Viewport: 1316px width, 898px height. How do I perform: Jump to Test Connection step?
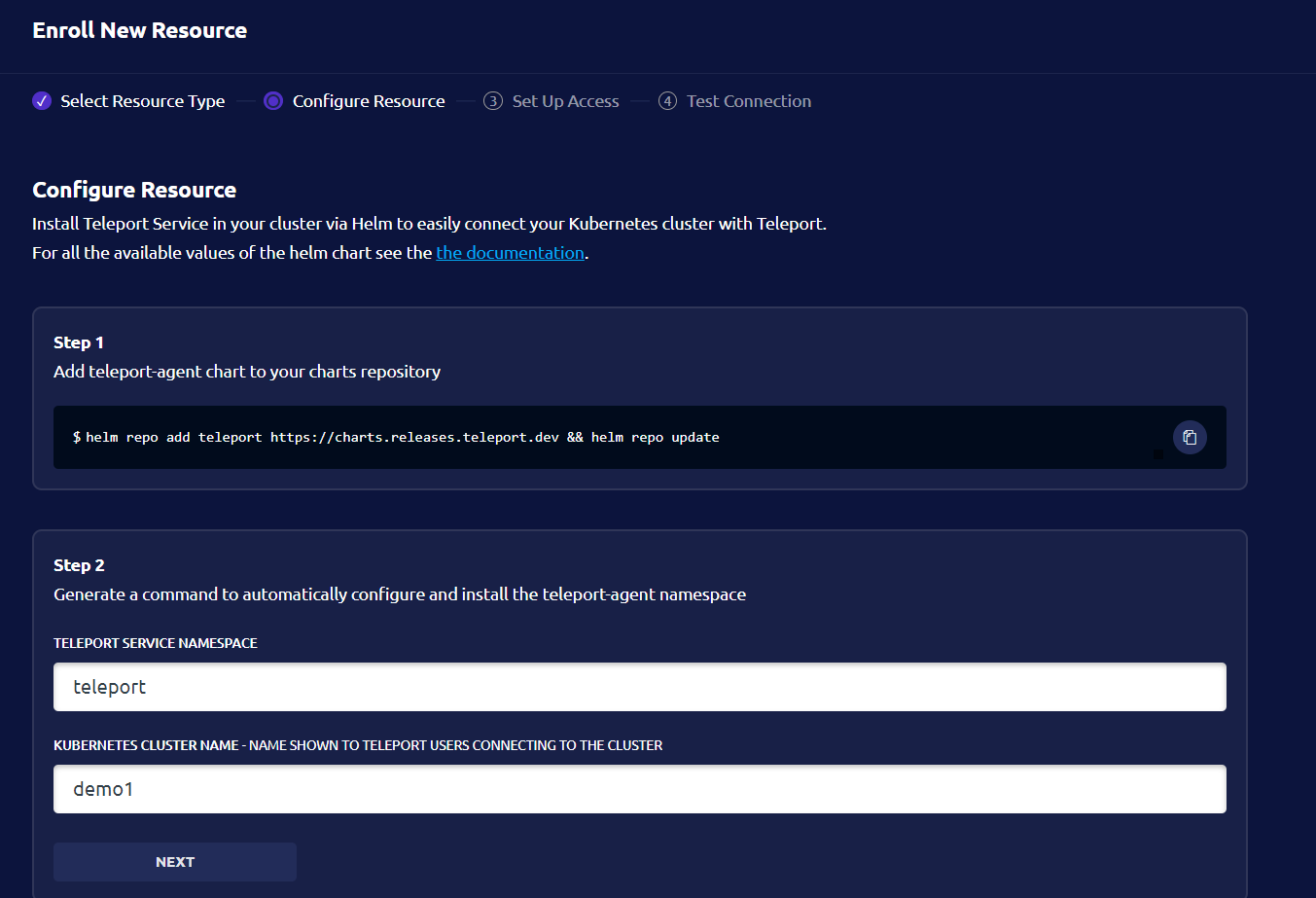[x=749, y=101]
